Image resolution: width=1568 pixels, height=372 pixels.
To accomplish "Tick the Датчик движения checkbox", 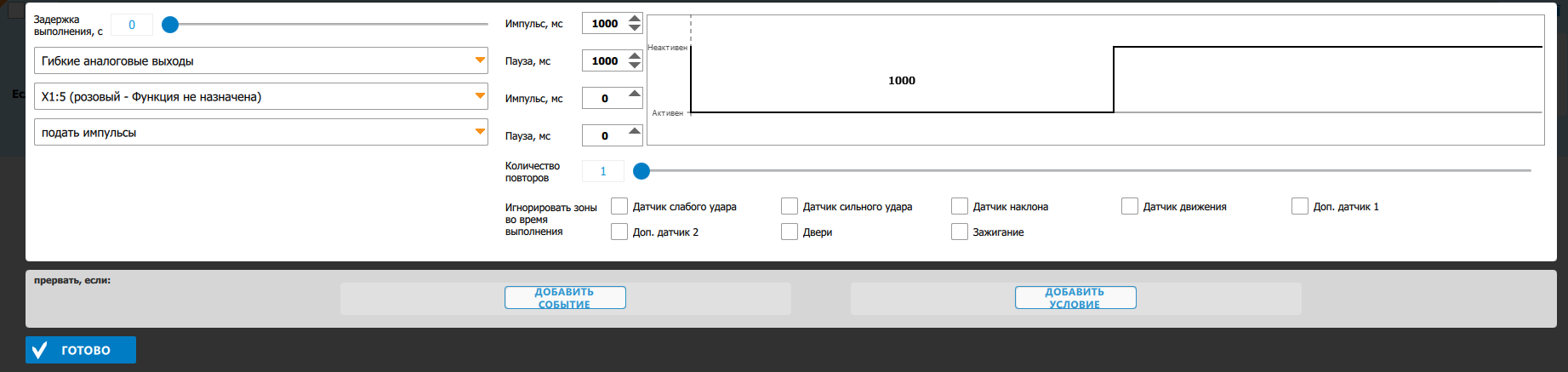I will click(1130, 207).
